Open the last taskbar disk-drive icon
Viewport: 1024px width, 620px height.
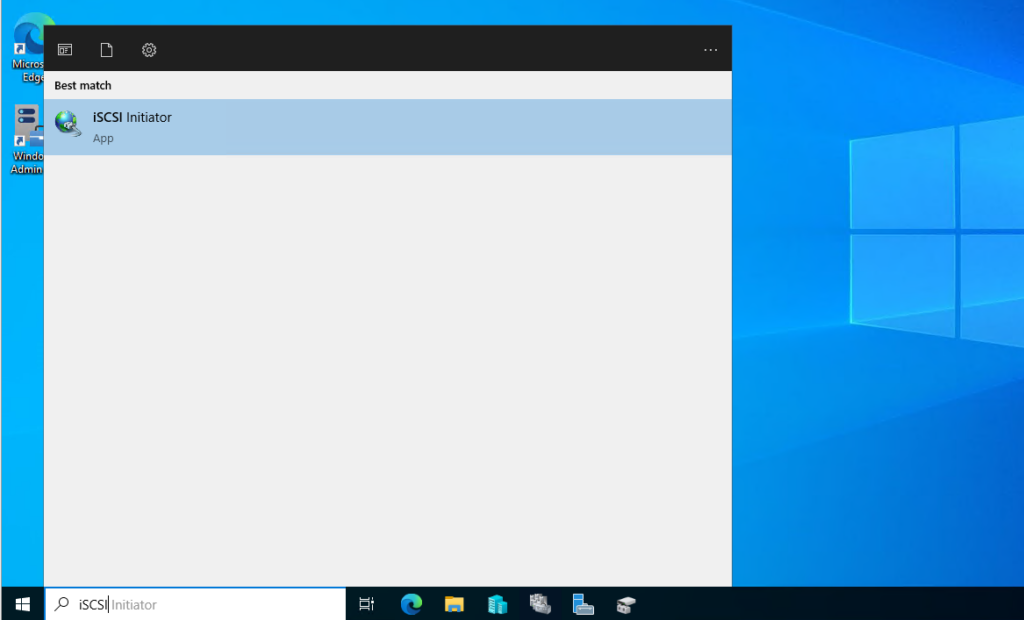click(626, 604)
